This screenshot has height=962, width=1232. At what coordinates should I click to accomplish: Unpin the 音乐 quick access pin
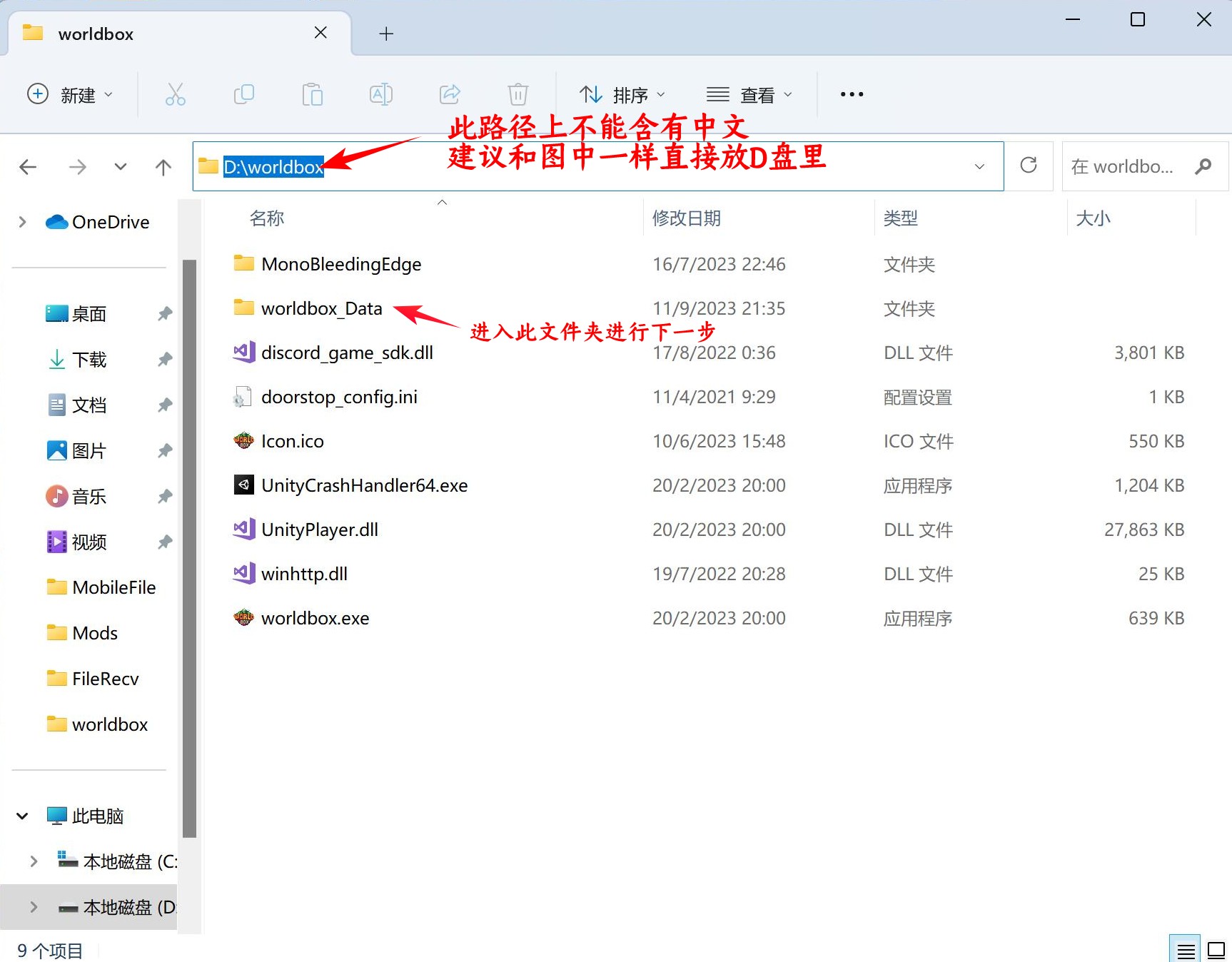(165, 496)
